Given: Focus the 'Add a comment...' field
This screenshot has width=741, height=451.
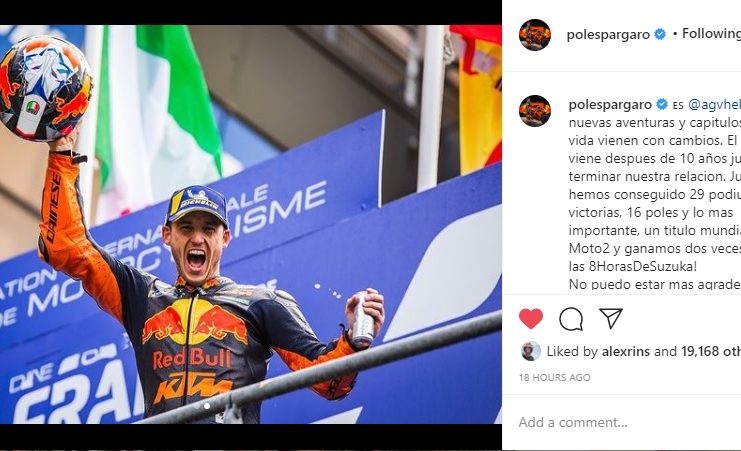Looking at the screenshot, I should [600, 422].
